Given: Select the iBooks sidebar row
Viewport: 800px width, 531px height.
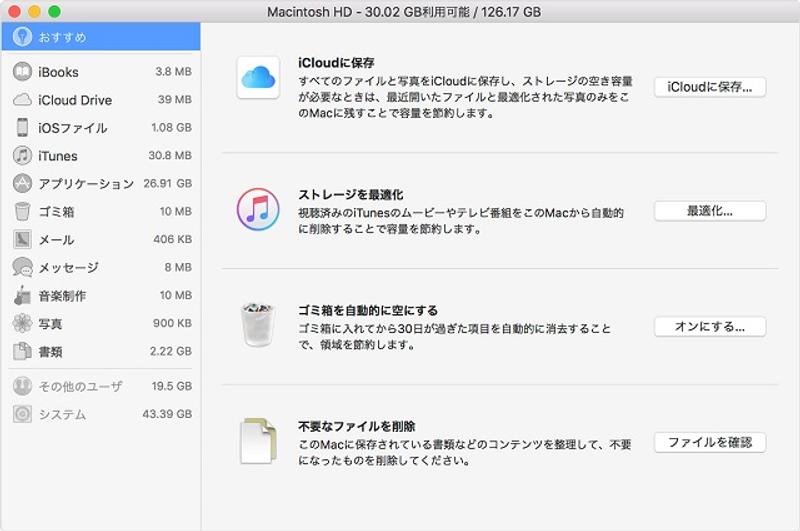Looking at the screenshot, I should [101, 72].
